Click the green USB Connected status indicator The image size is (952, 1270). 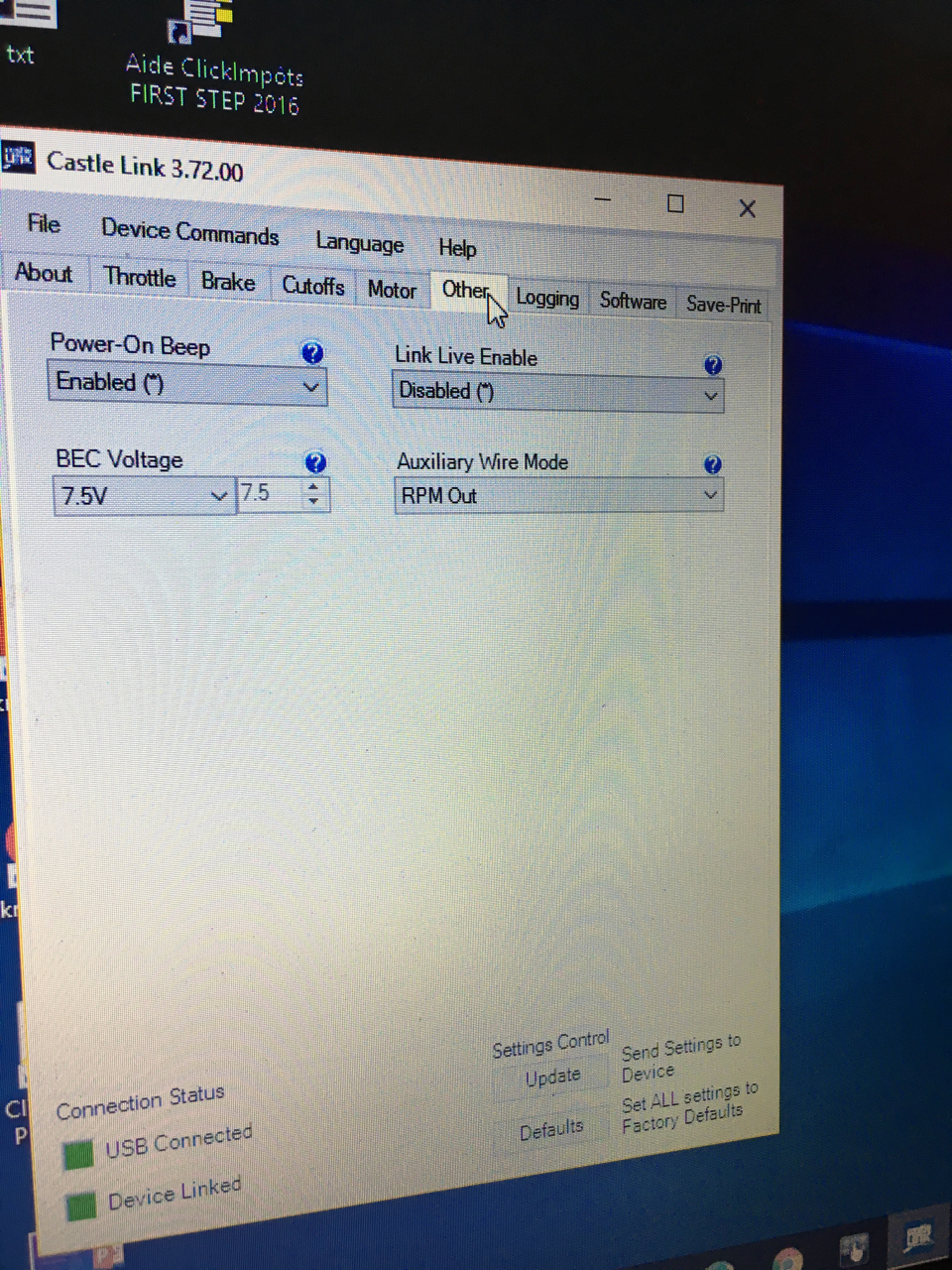[78, 1154]
